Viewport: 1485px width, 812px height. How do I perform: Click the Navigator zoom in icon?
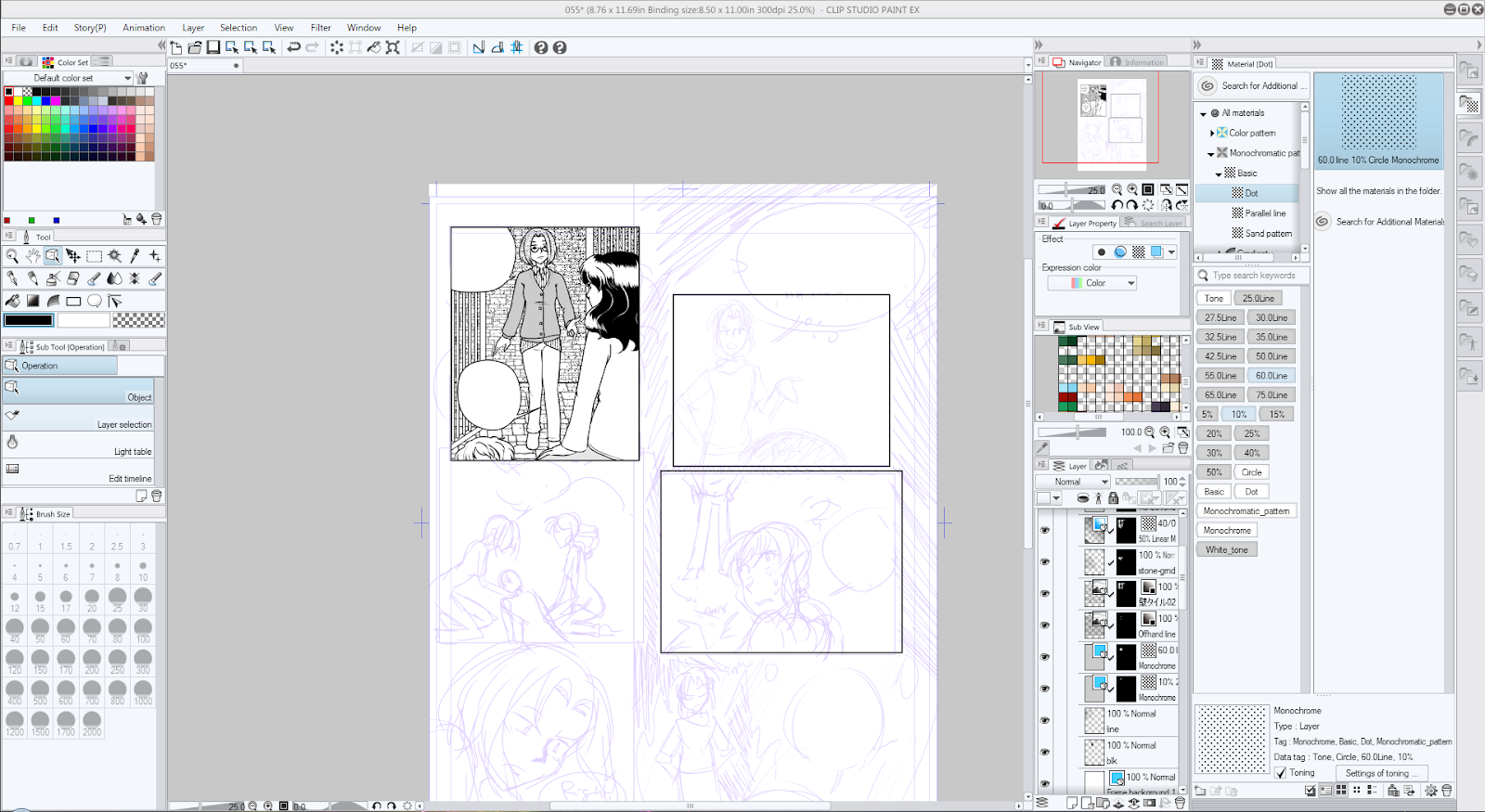(x=1132, y=189)
